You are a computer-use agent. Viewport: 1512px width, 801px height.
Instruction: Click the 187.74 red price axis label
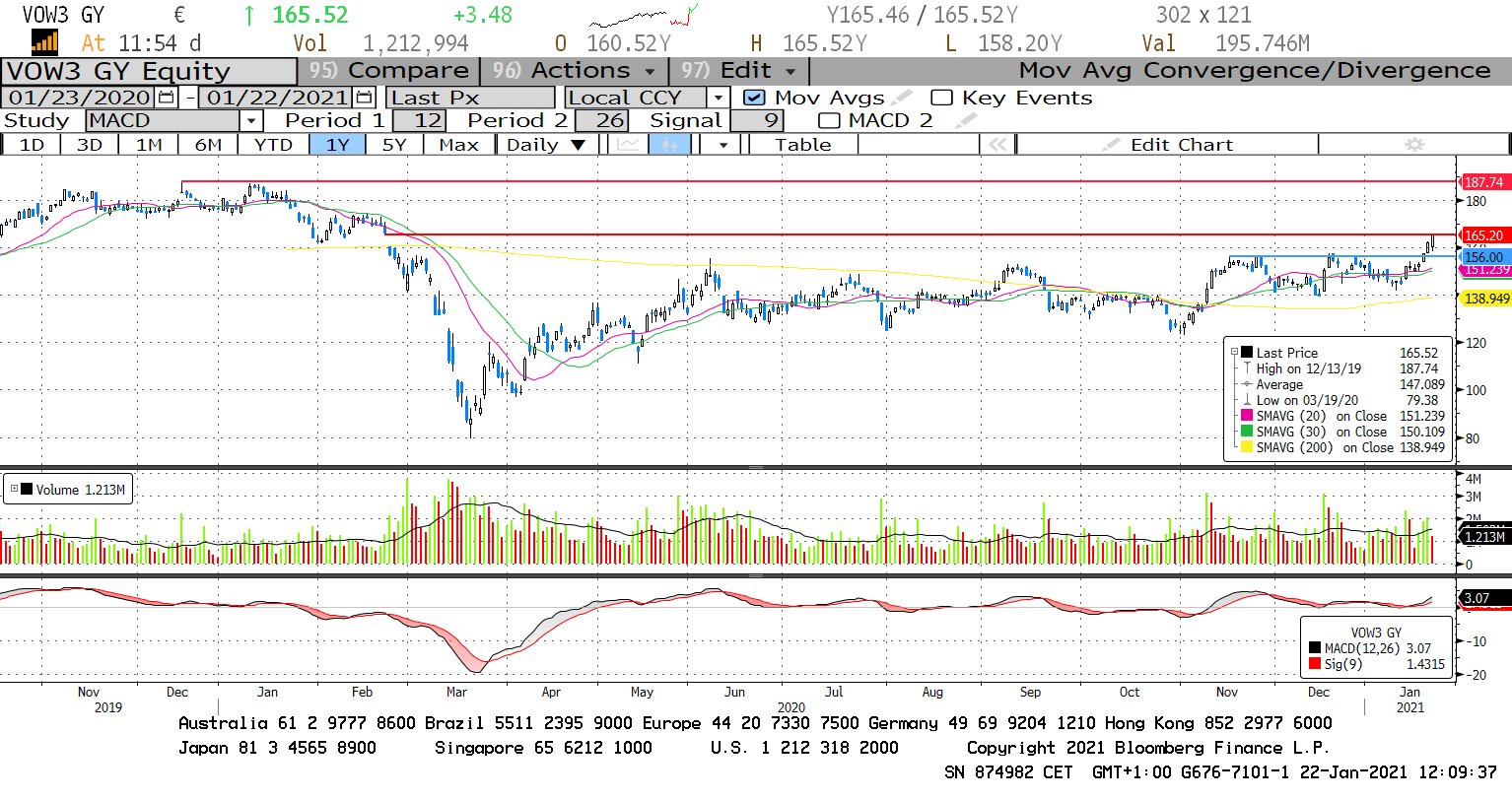click(1483, 182)
